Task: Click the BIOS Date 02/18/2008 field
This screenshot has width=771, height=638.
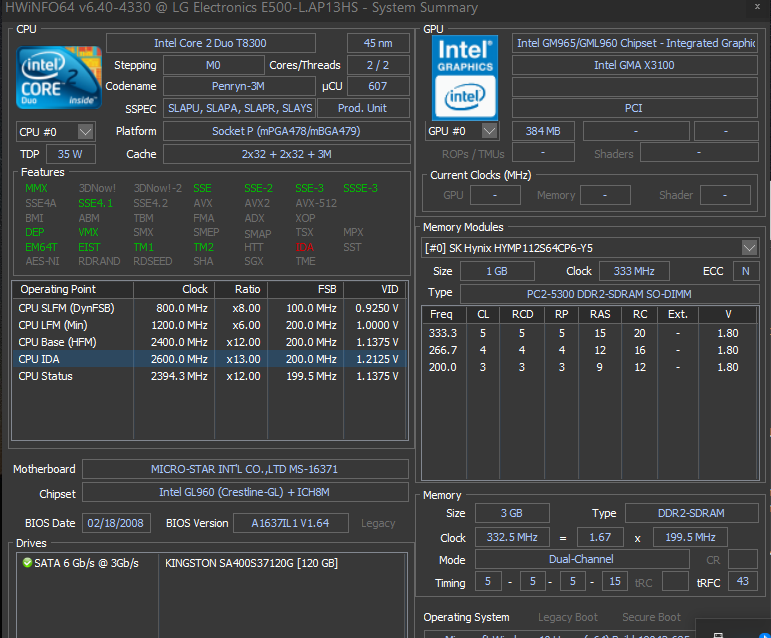Action: click(116, 523)
